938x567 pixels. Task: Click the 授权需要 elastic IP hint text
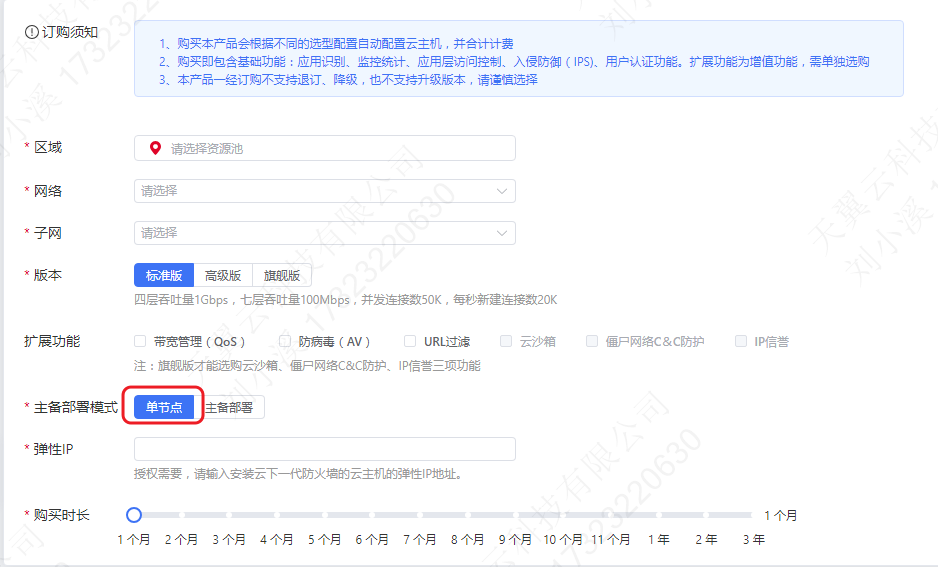pyautogui.click(x=298, y=474)
